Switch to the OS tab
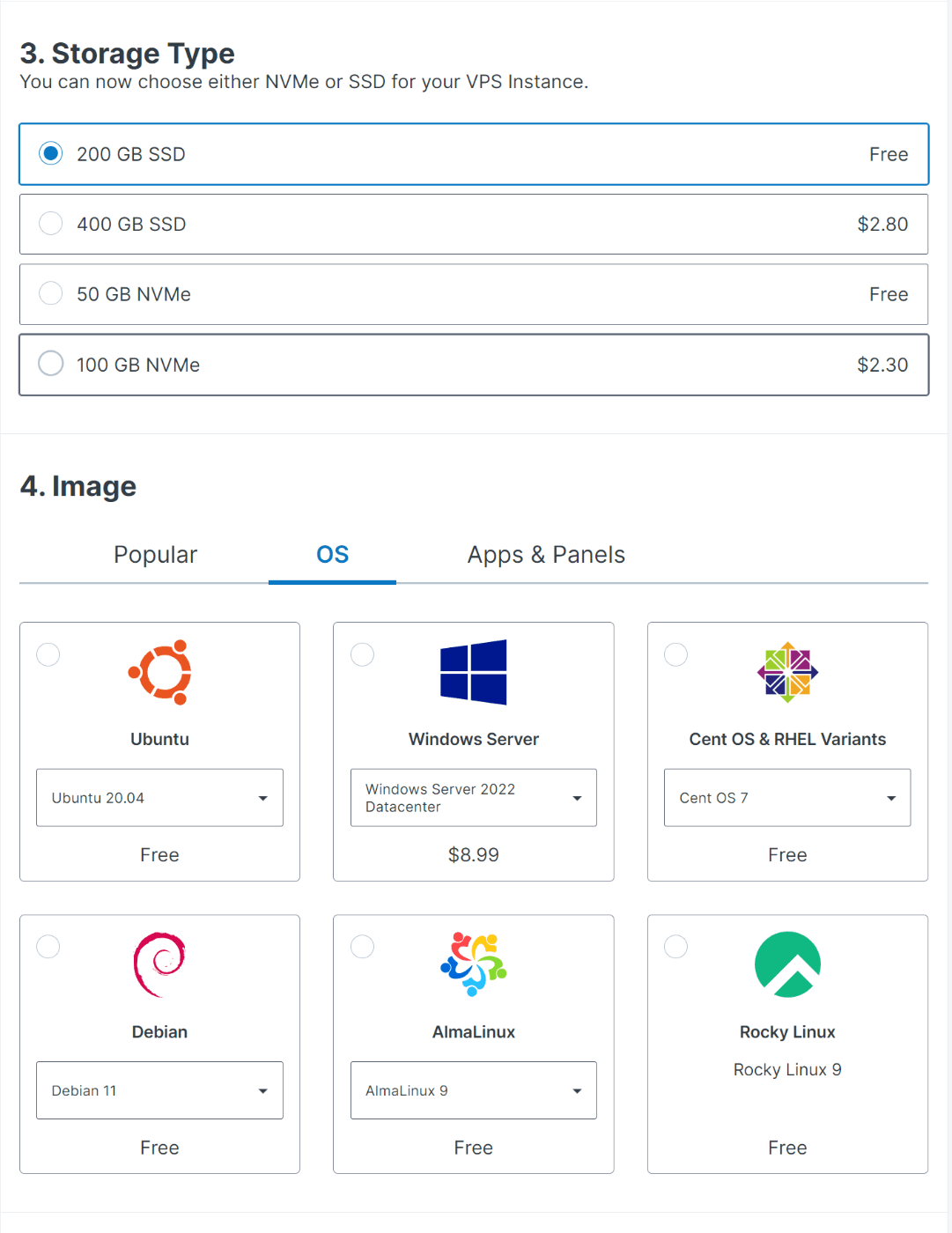The image size is (952, 1233). pyautogui.click(x=332, y=555)
